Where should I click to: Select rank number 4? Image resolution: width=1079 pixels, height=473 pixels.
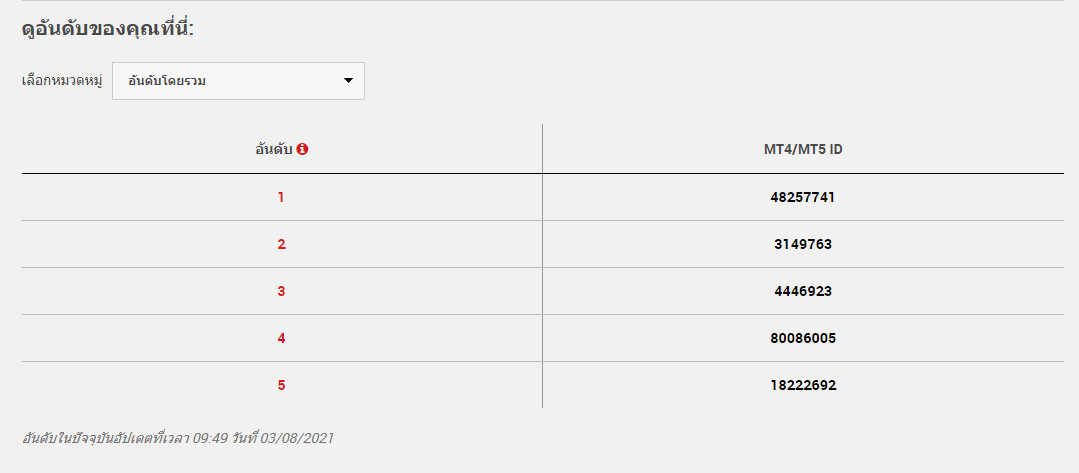click(281, 338)
